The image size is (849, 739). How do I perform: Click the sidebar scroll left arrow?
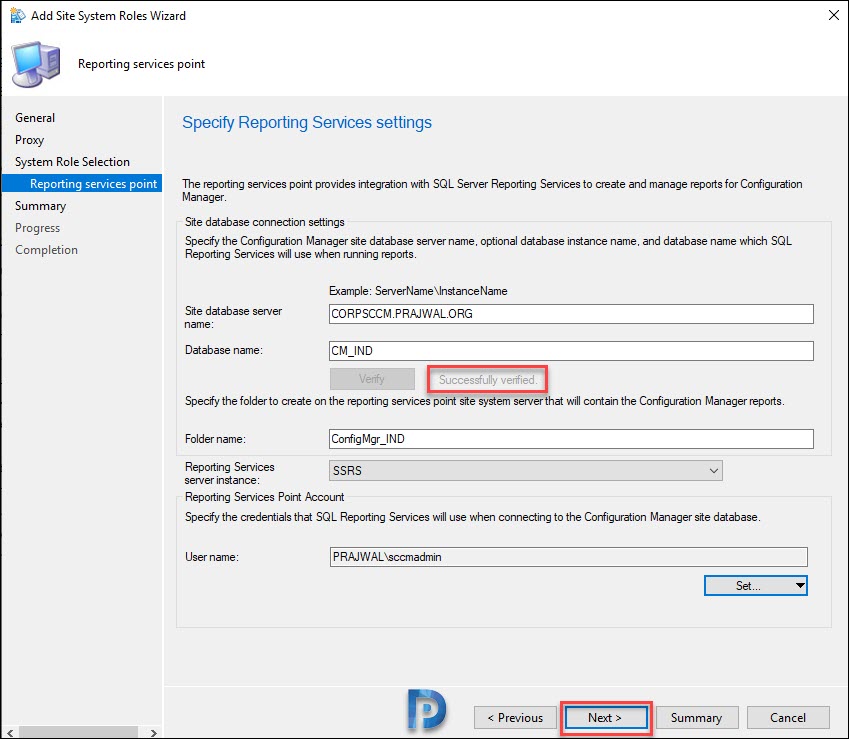10,733
